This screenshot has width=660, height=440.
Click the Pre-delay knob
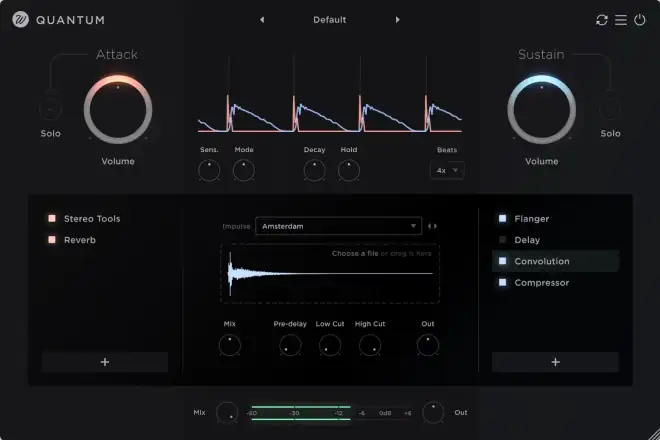[x=290, y=345]
